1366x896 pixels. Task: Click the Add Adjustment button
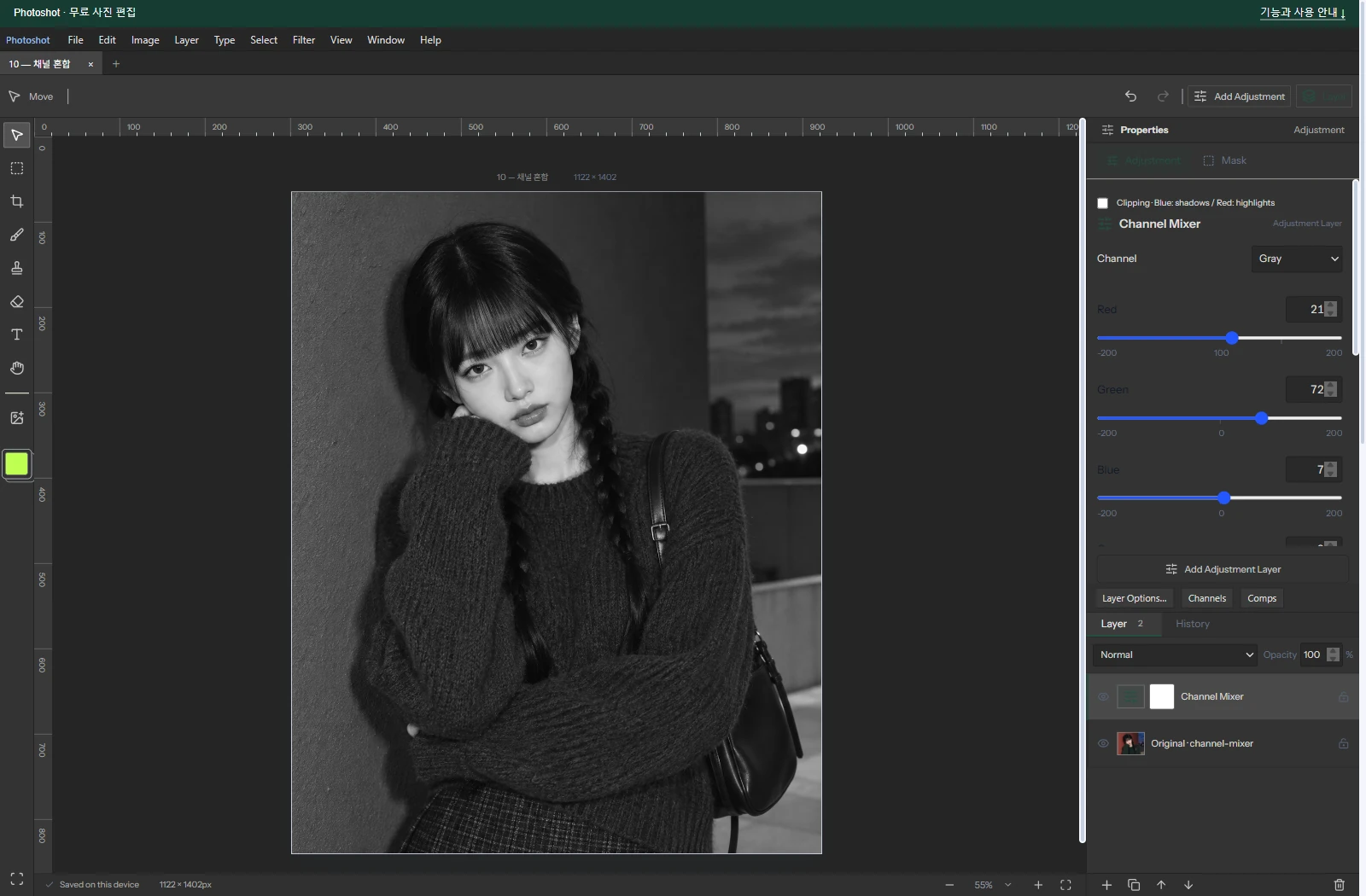click(x=1240, y=96)
